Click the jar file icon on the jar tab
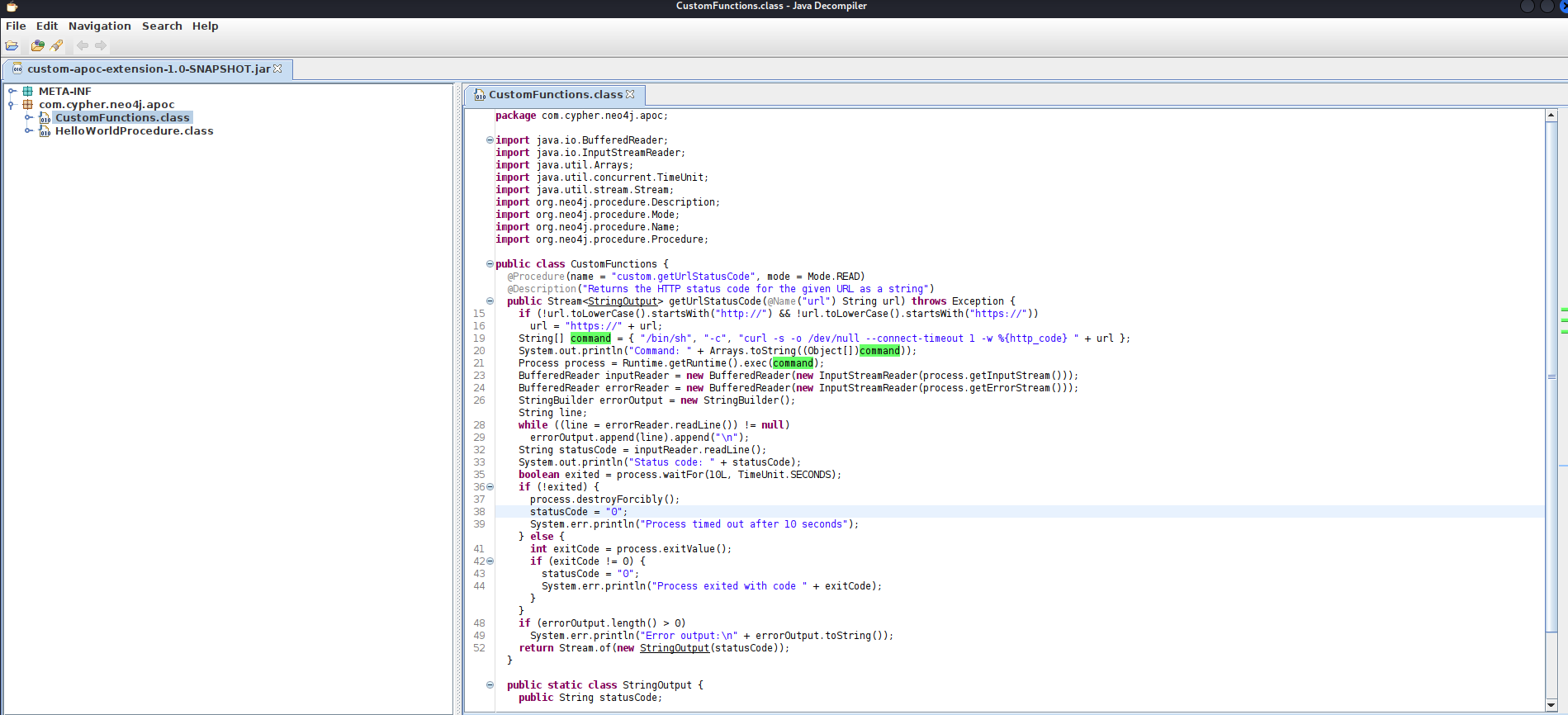The width and height of the screenshot is (1568, 715). [17, 69]
